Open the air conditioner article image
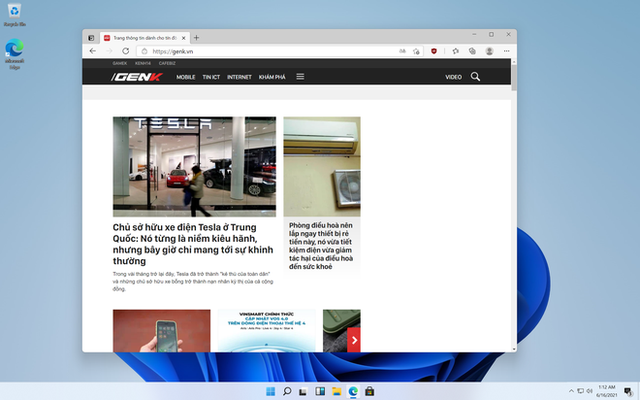The width and height of the screenshot is (640, 400). [x=322, y=167]
